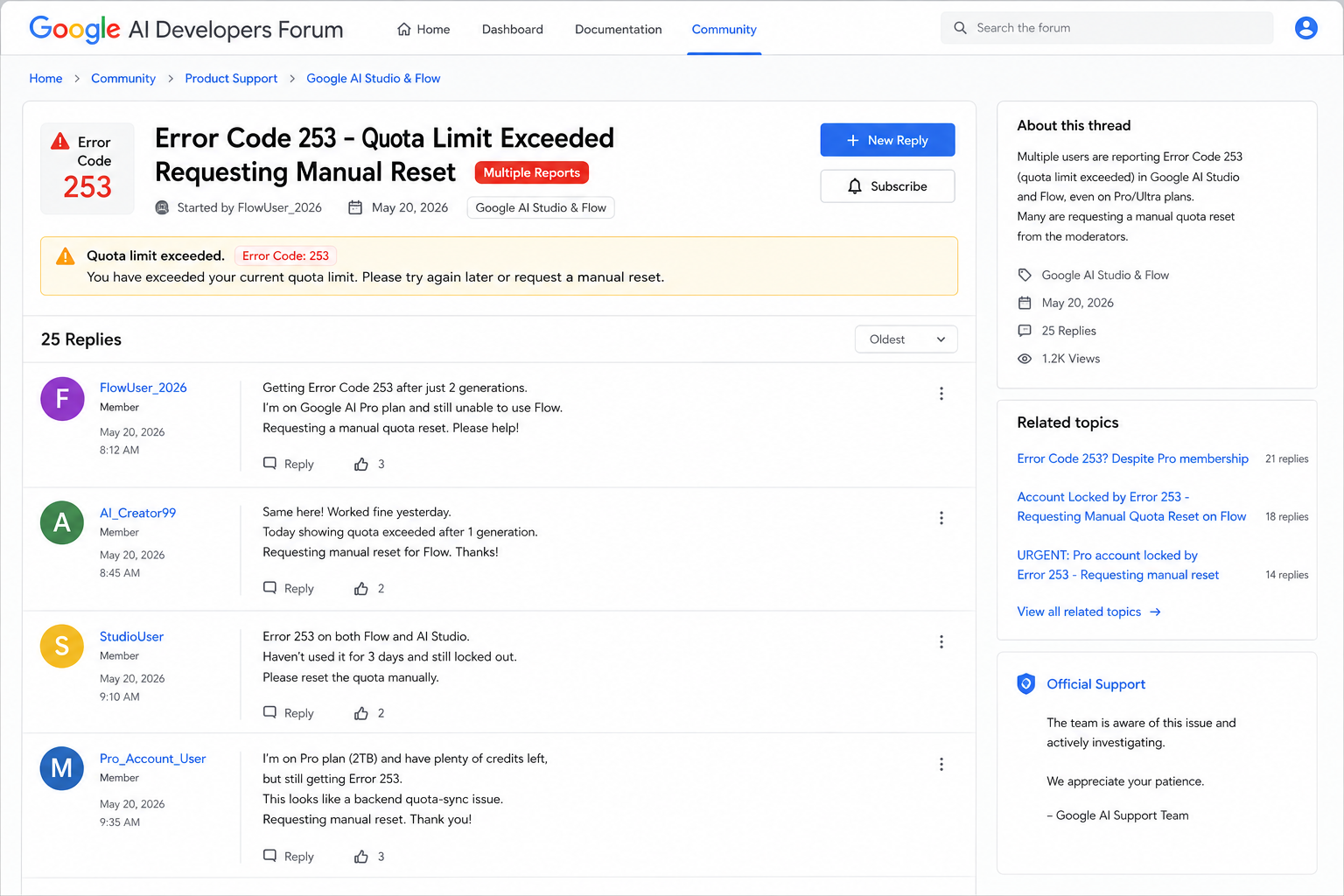Click the warning icon in quota banner
1344x896 pixels.
(66, 256)
